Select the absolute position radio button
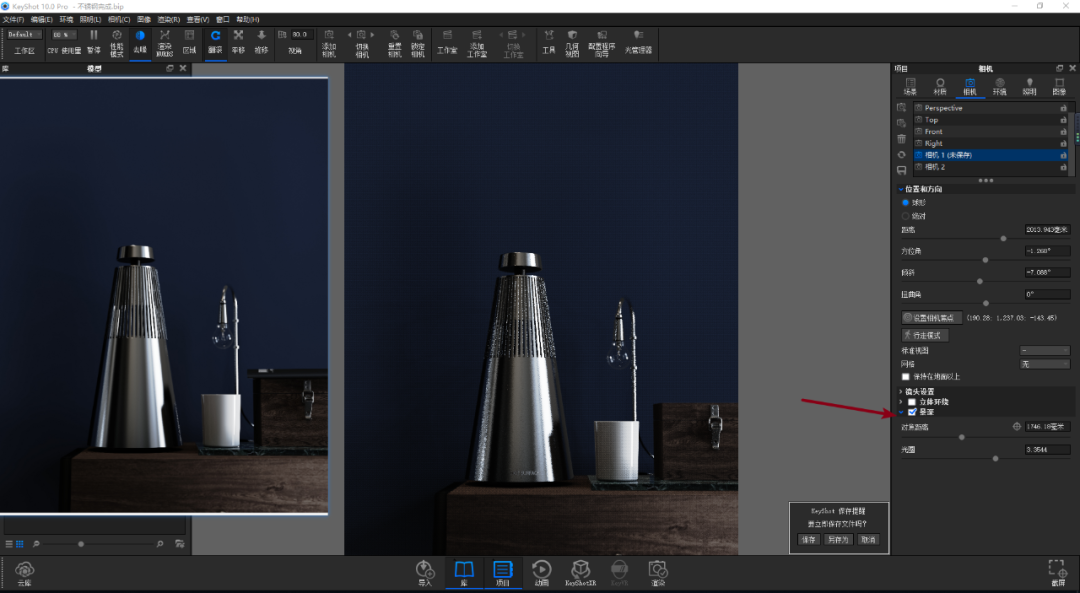The image size is (1080, 593). [905, 216]
